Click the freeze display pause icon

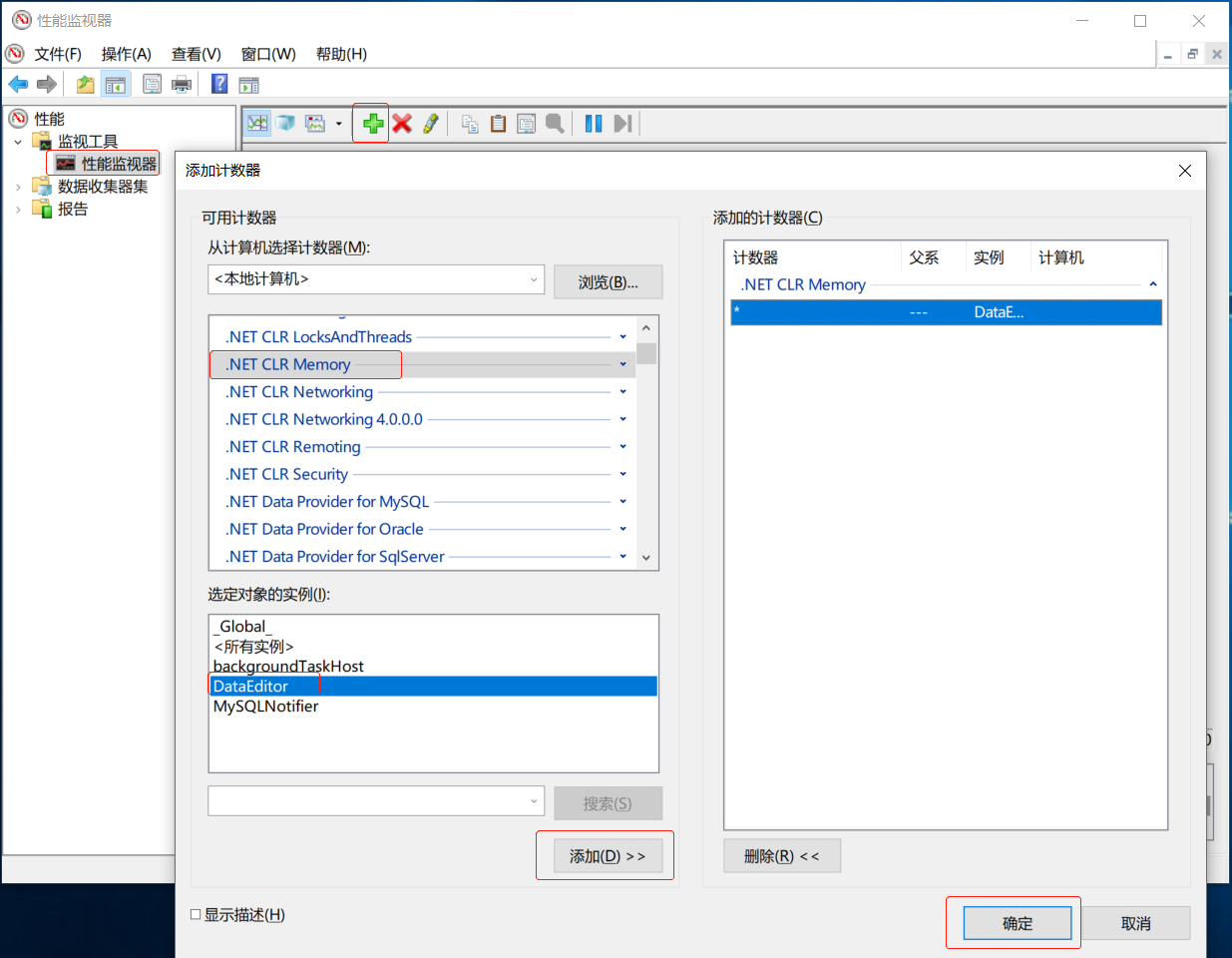594,123
